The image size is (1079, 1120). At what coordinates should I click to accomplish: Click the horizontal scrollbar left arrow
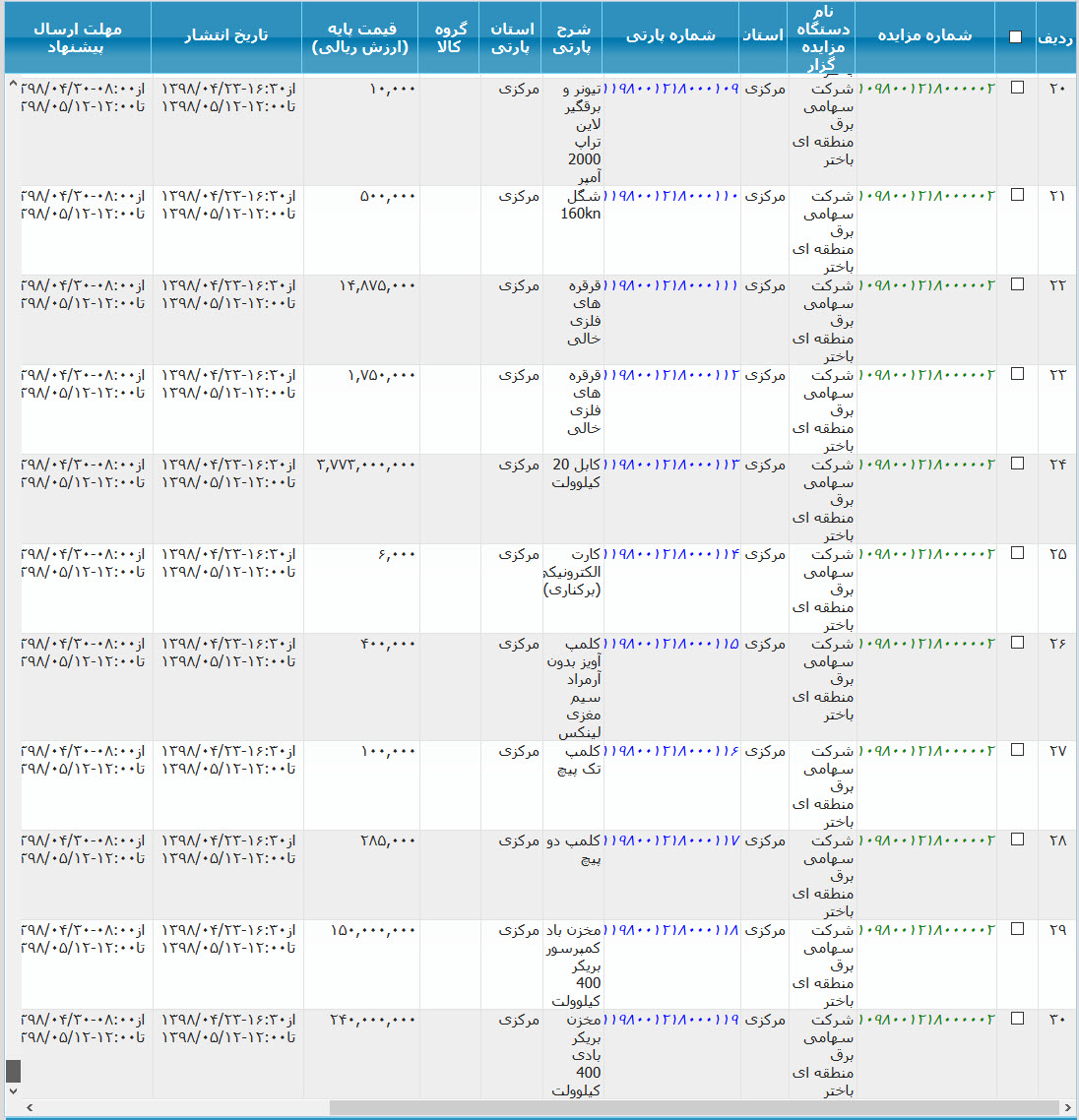pos(29,1108)
